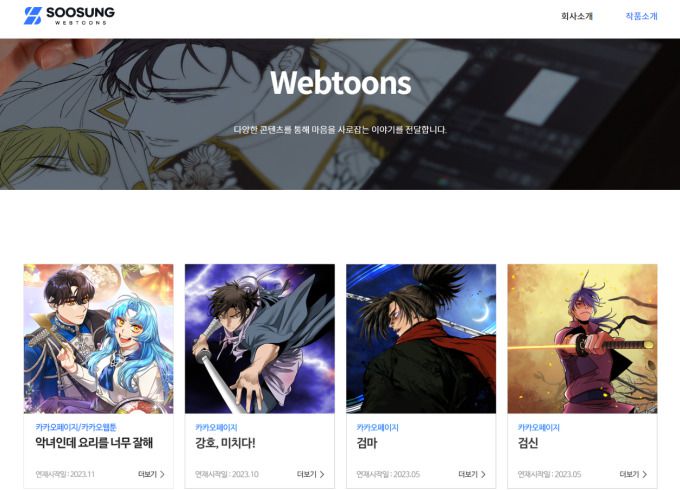Click 더보기 under 검신

pos(629,474)
